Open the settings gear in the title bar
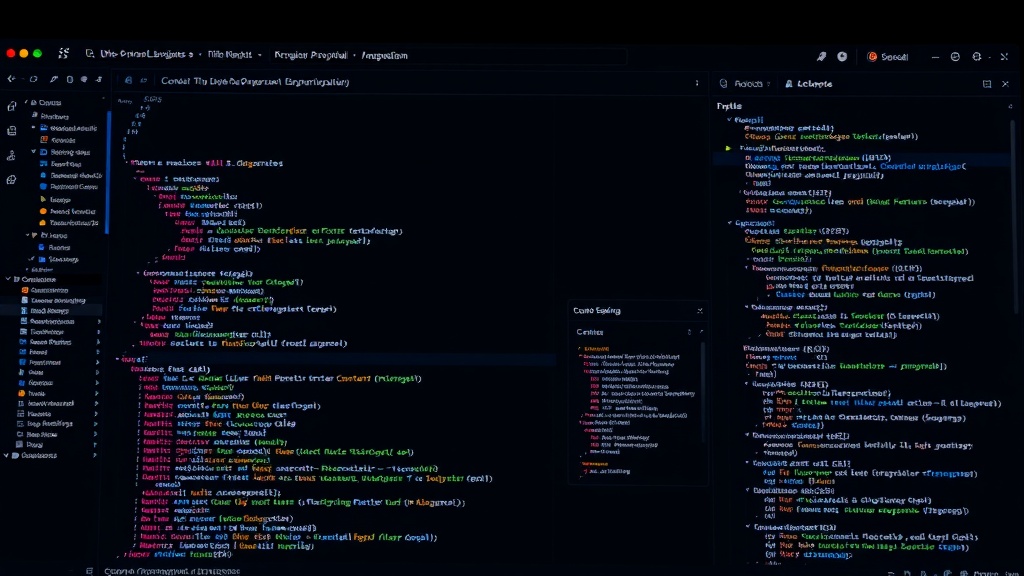 976,57
